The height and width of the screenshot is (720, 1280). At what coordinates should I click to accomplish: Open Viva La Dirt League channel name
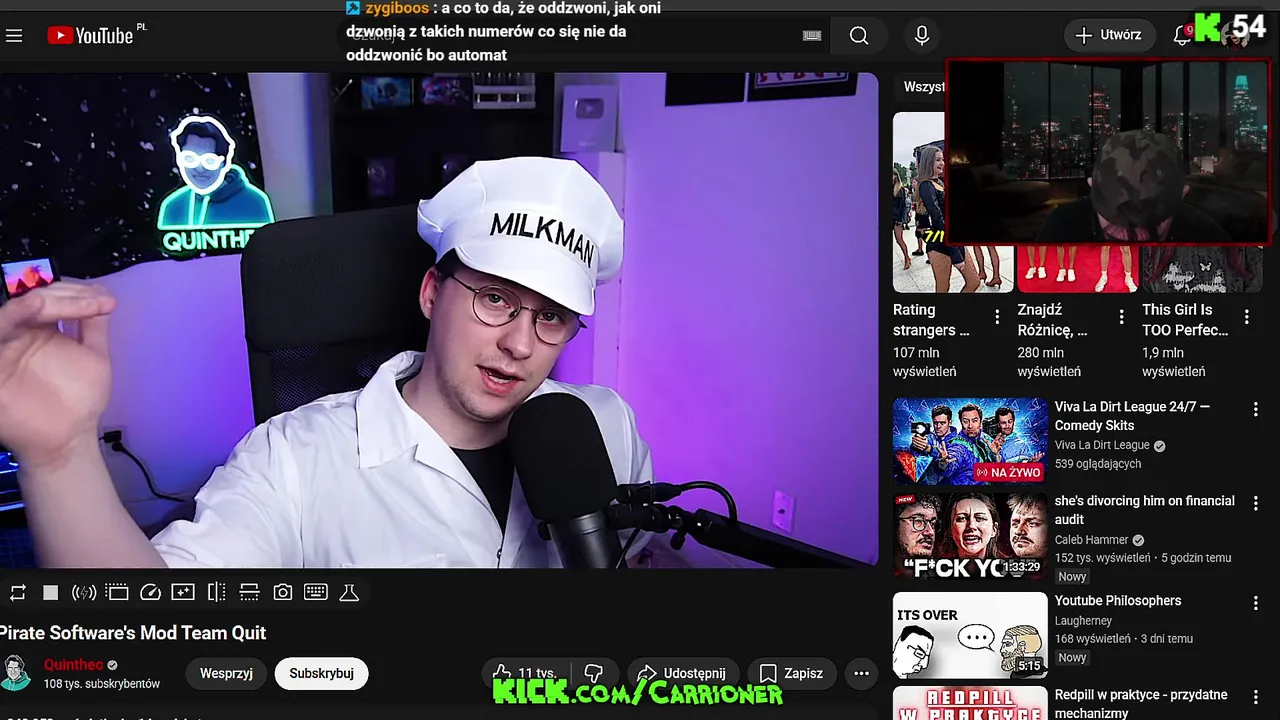tap(1102, 445)
